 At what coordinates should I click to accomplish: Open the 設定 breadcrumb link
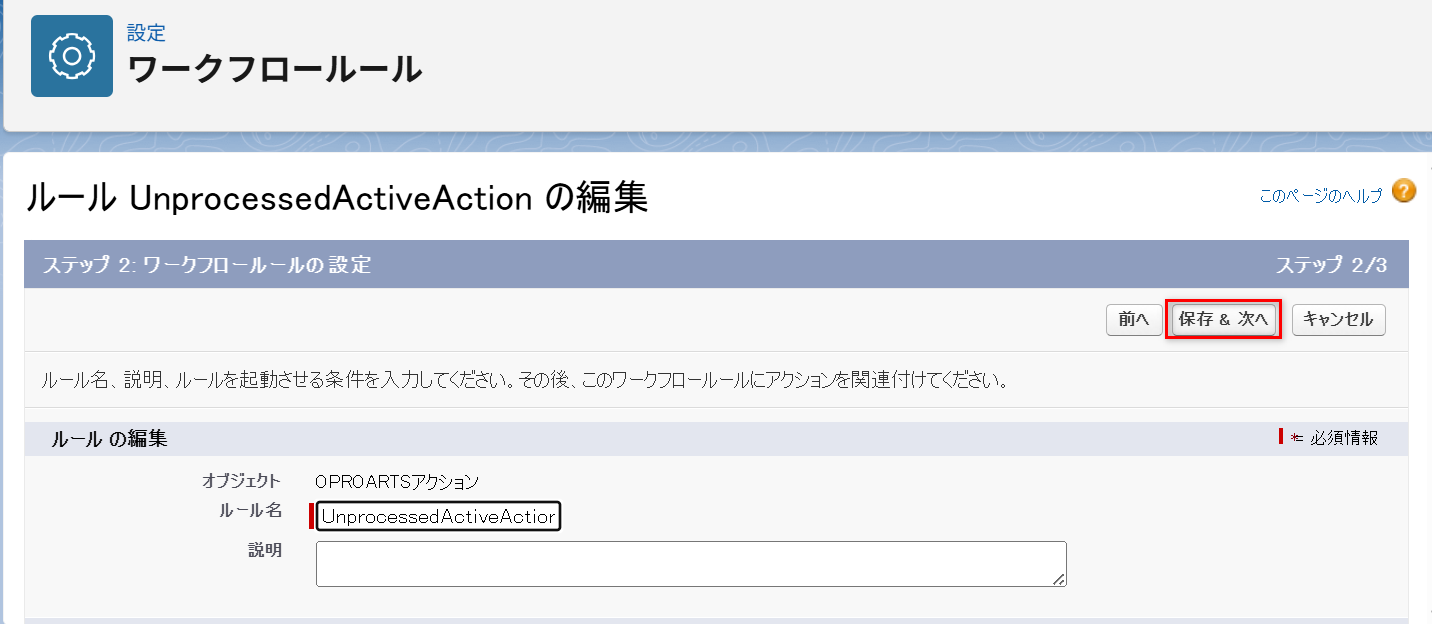(x=146, y=32)
